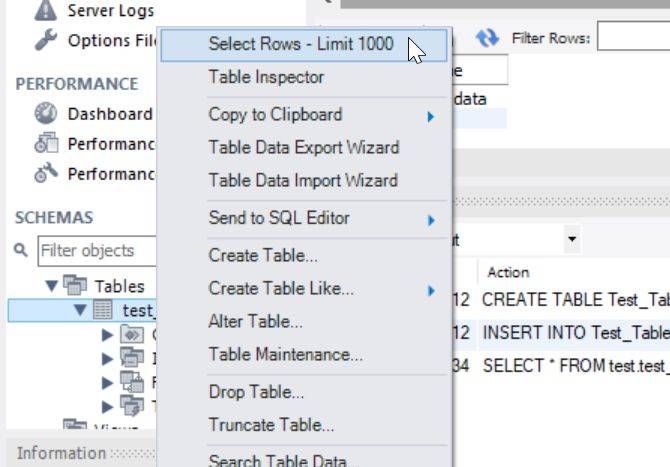Viewport: 670px width, 467px height.
Task: Click the Server Logs warning icon
Action: pos(46,11)
